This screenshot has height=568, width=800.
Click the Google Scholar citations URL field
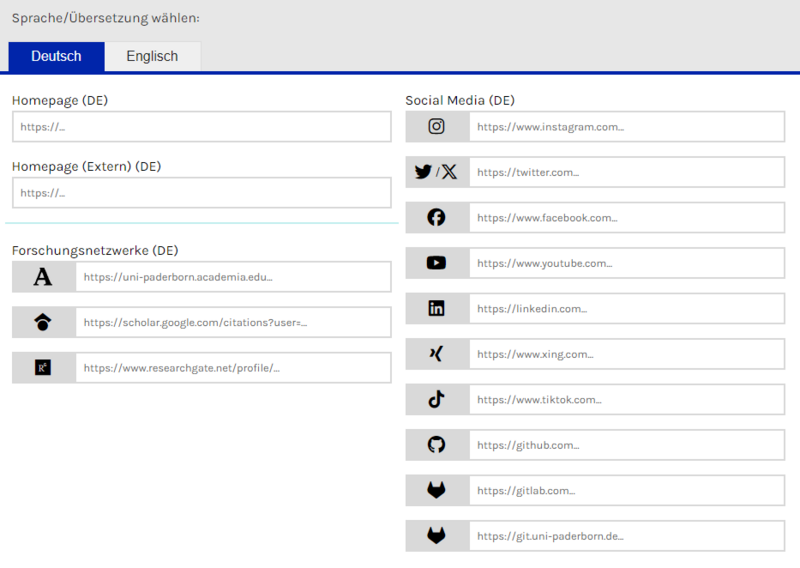tap(232, 322)
